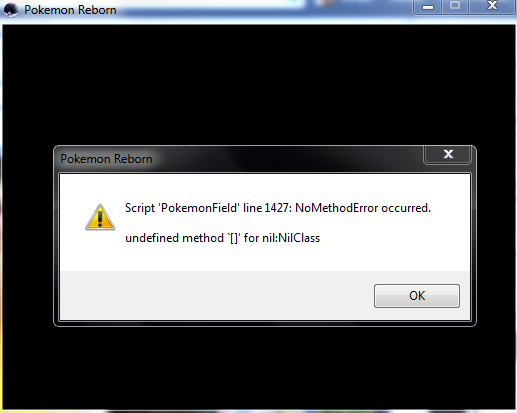Click the black game area above the dialog
The height and width of the screenshot is (413, 517).
[x=259, y=85]
